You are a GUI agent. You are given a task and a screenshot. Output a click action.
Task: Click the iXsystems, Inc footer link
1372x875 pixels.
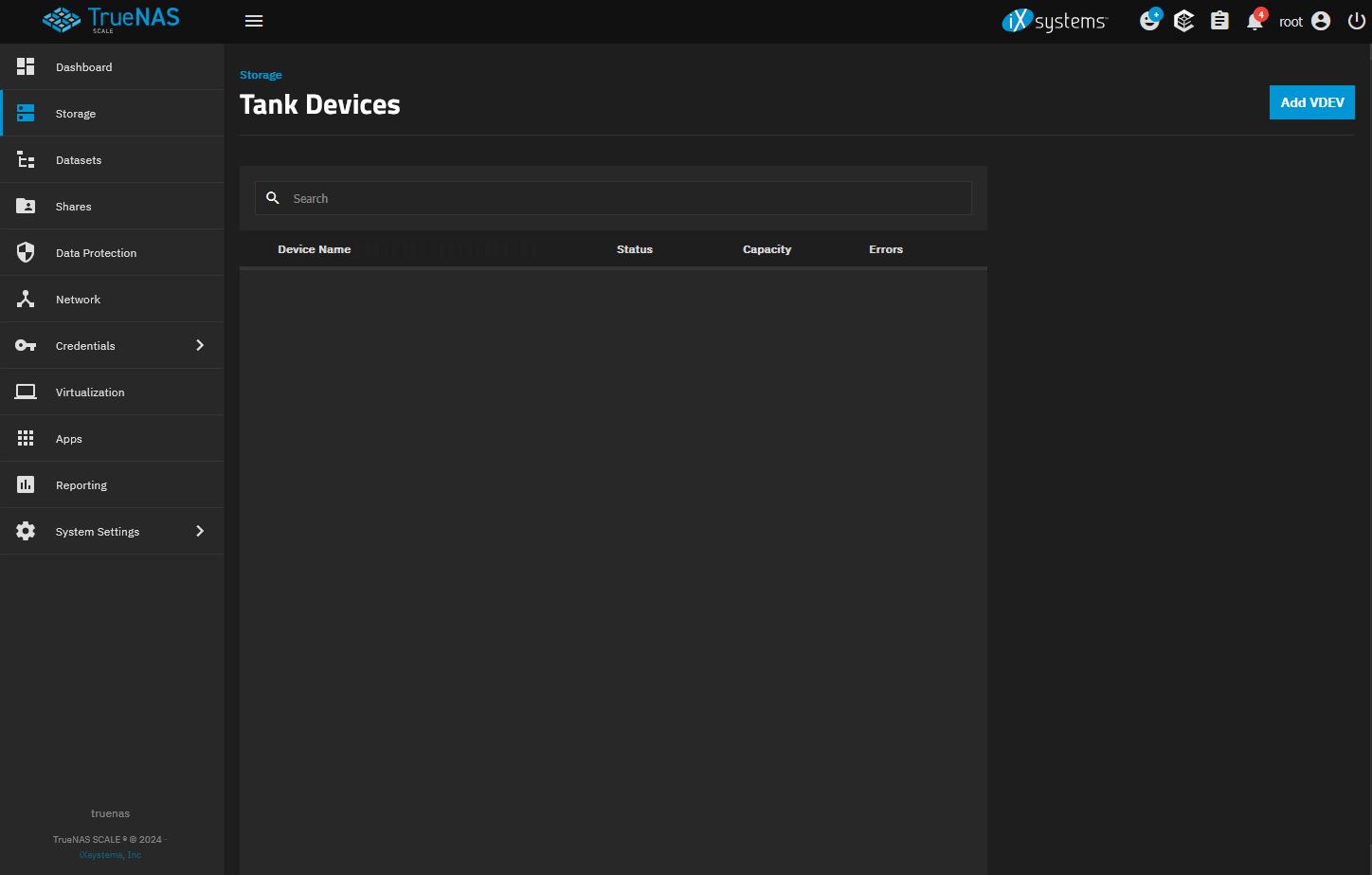110,855
